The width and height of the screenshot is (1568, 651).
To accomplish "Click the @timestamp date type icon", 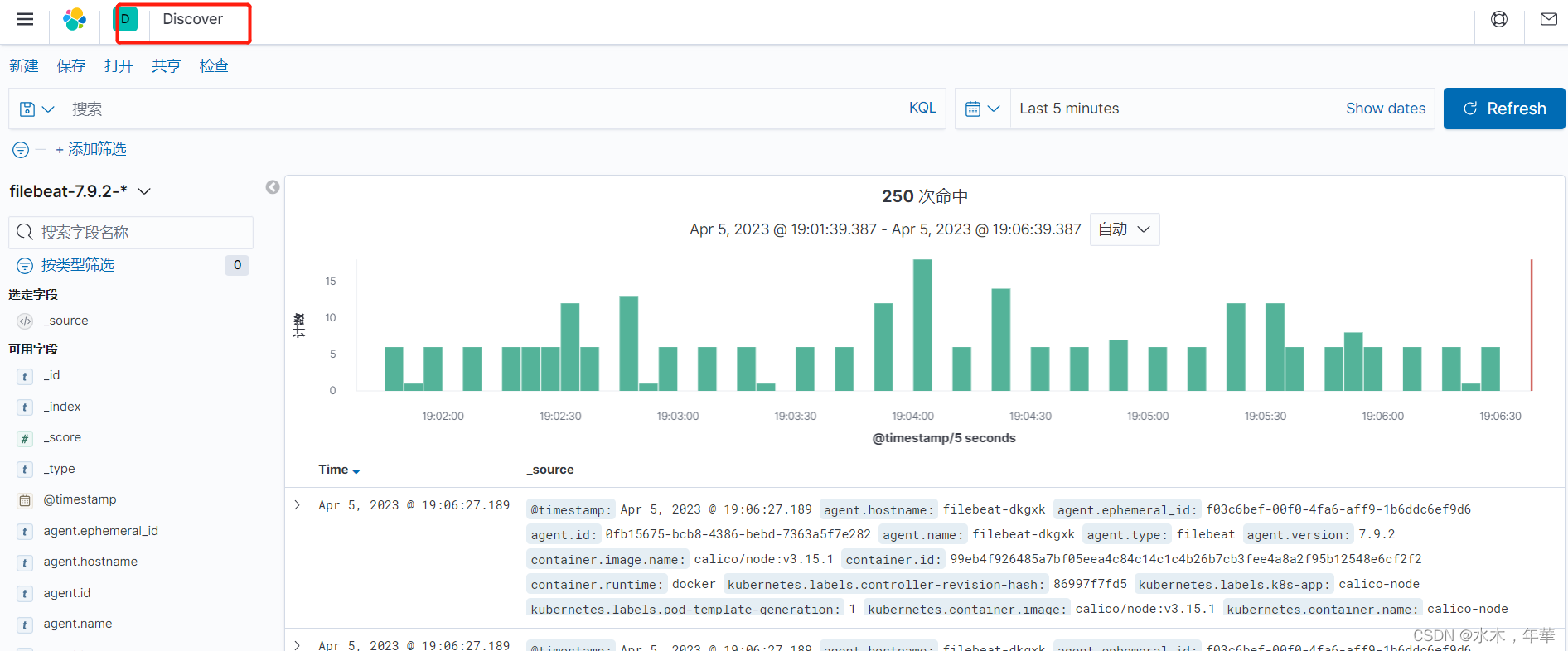I will [x=25, y=500].
